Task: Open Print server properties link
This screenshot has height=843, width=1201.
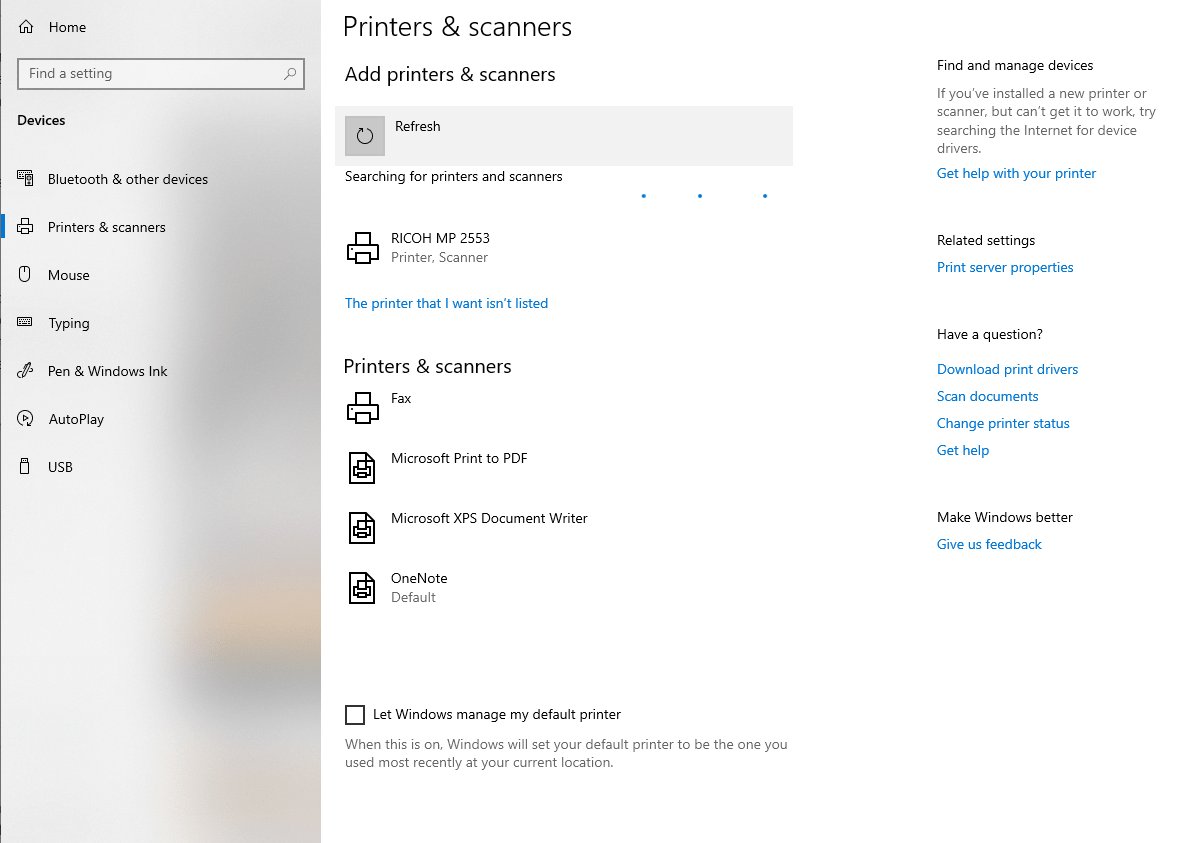Action: (x=1005, y=267)
